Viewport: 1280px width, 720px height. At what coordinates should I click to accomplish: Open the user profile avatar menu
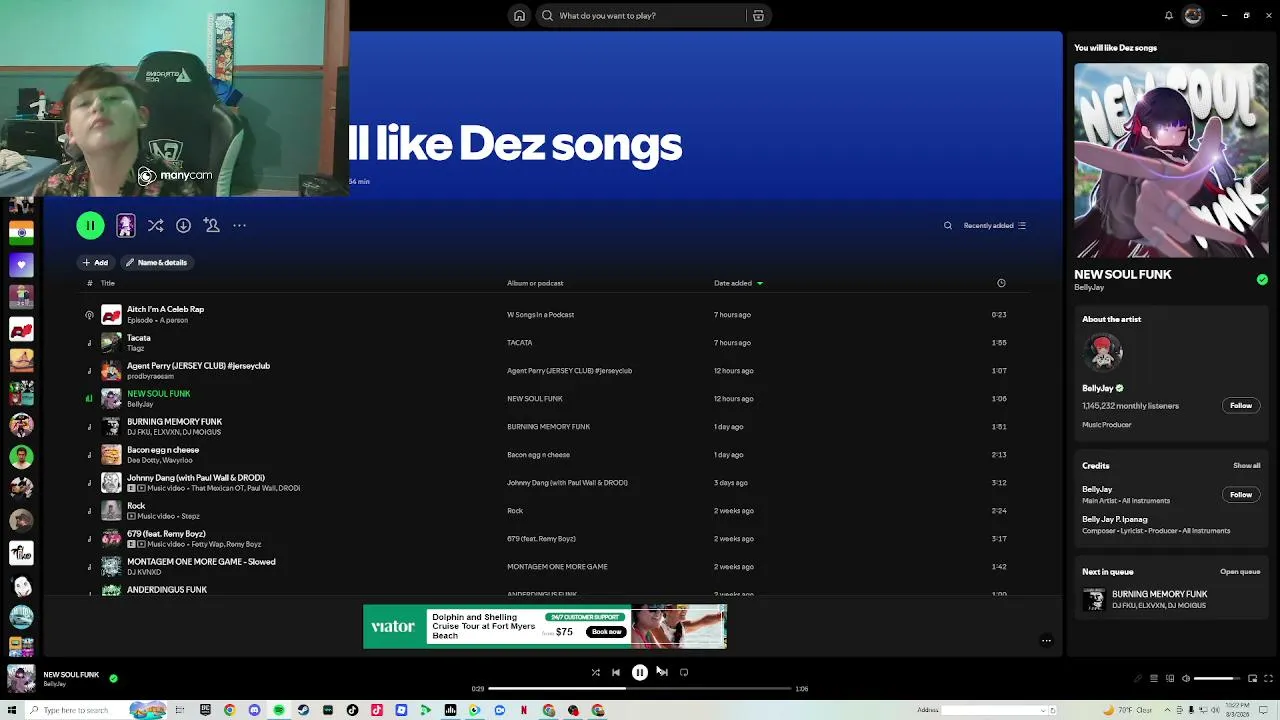[1193, 15]
